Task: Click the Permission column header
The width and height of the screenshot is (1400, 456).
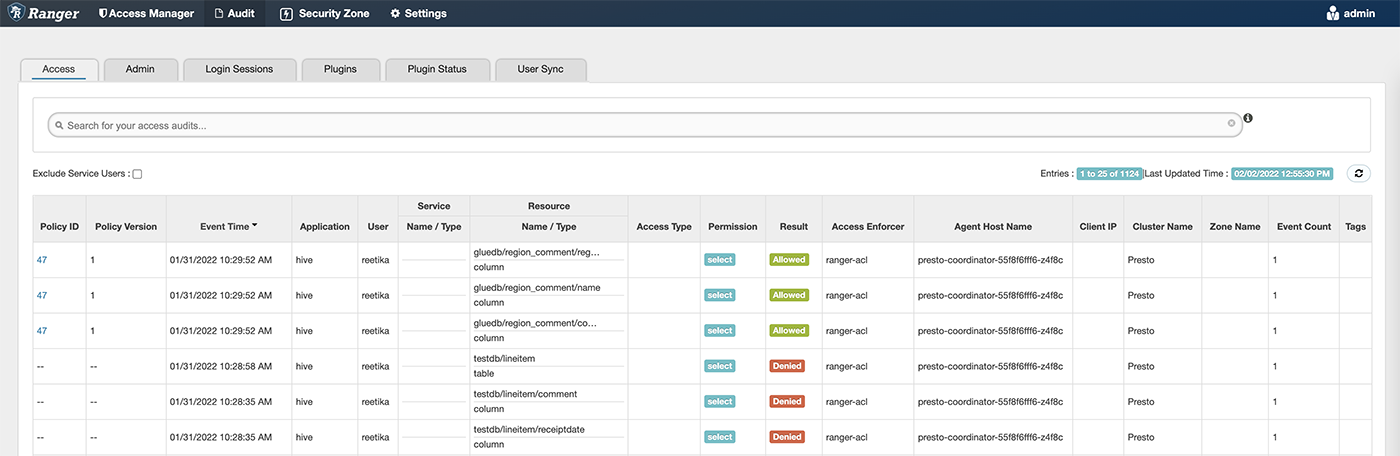Action: (733, 227)
